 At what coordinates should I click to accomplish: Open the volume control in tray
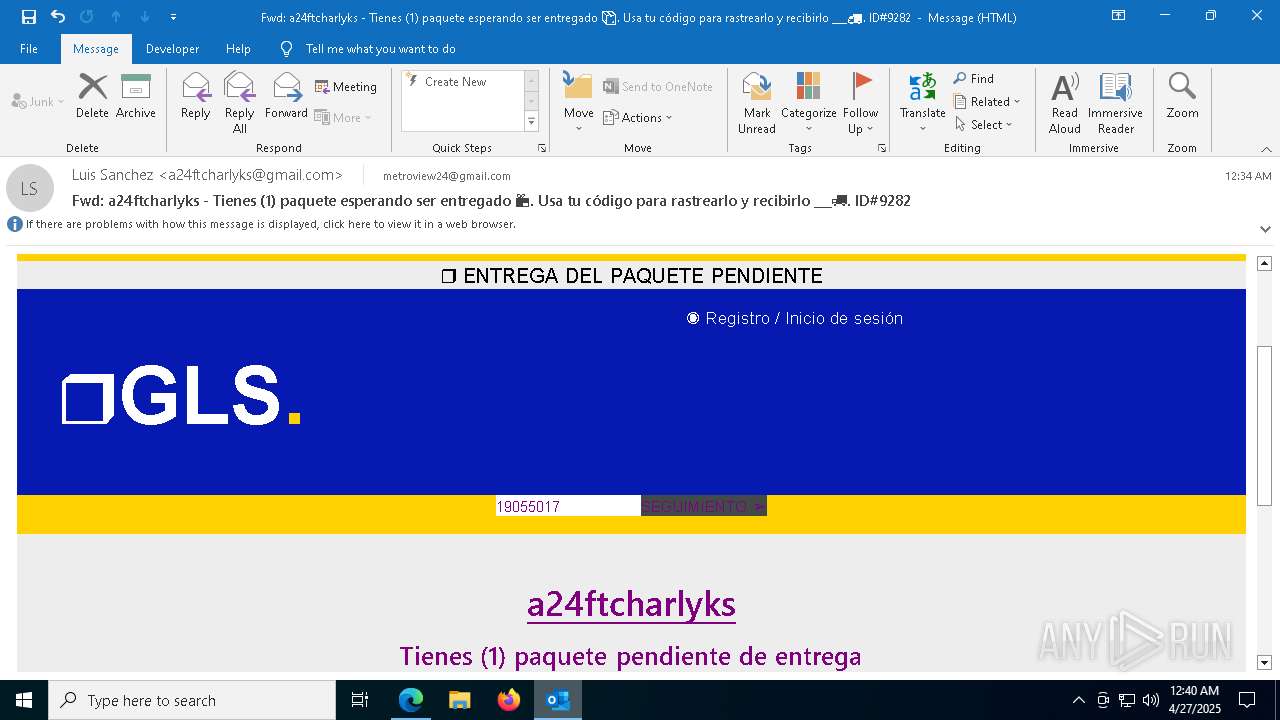pos(1150,700)
